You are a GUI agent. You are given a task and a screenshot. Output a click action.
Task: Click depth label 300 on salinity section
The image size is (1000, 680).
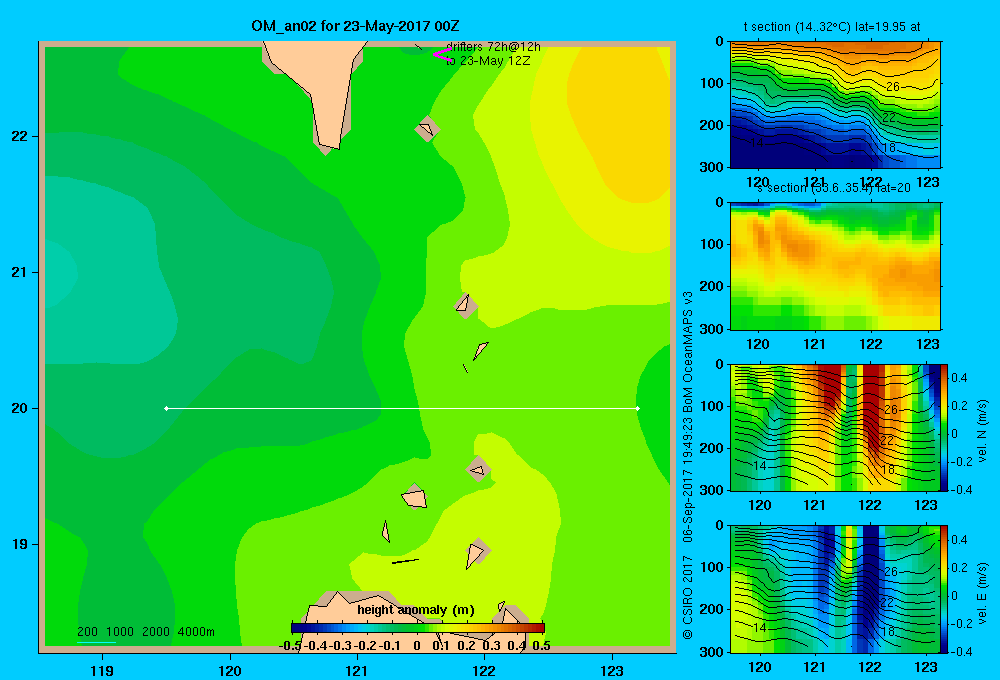tap(714, 329)
